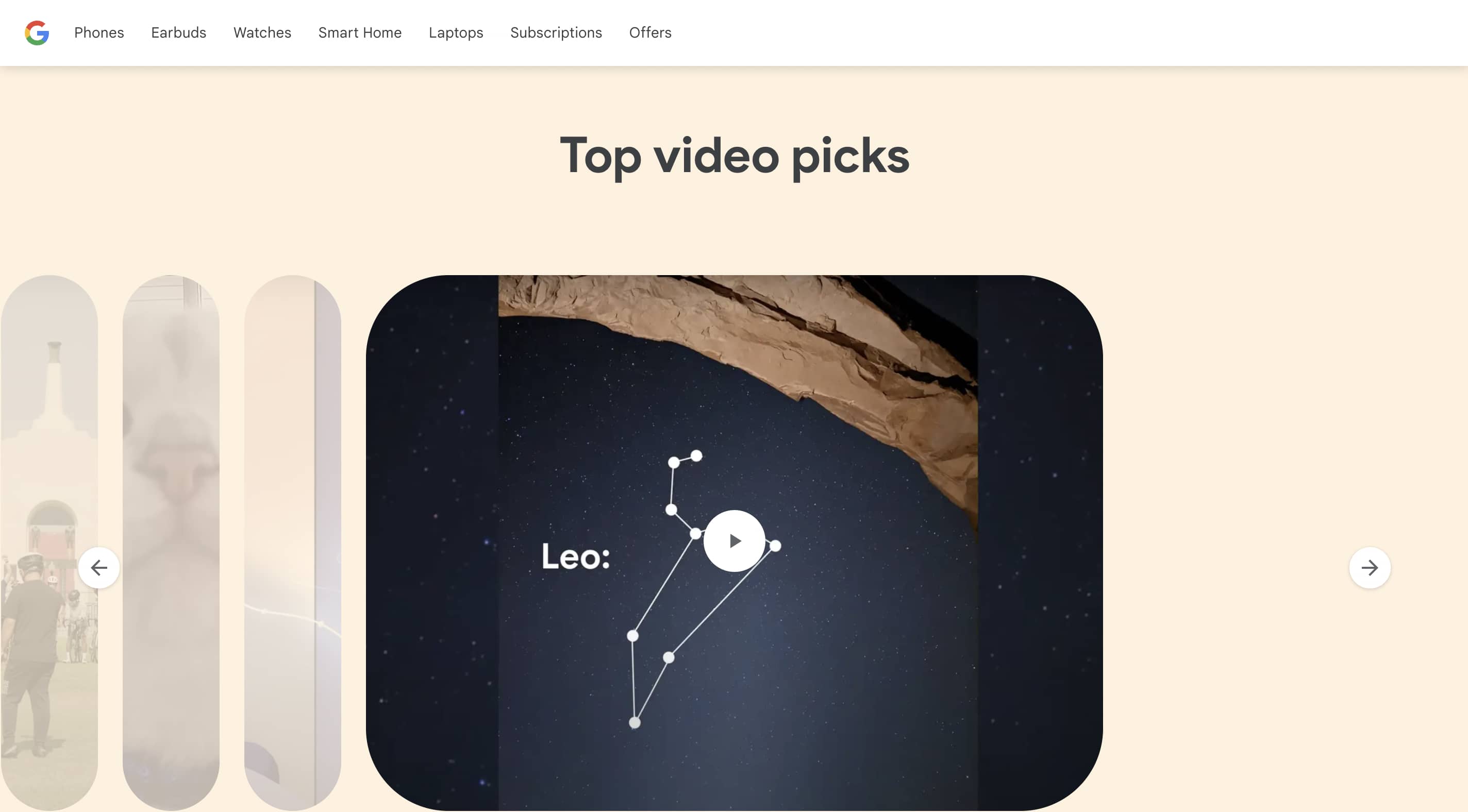This screenshot has width=1468, height=812.
Task: Click the Google logo icon
Action: (37, 32)
